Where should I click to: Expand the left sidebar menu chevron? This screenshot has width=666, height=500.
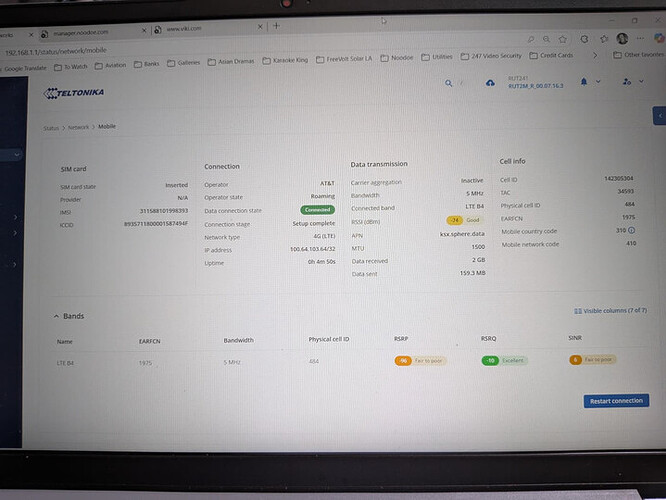(x=16, y=155)
